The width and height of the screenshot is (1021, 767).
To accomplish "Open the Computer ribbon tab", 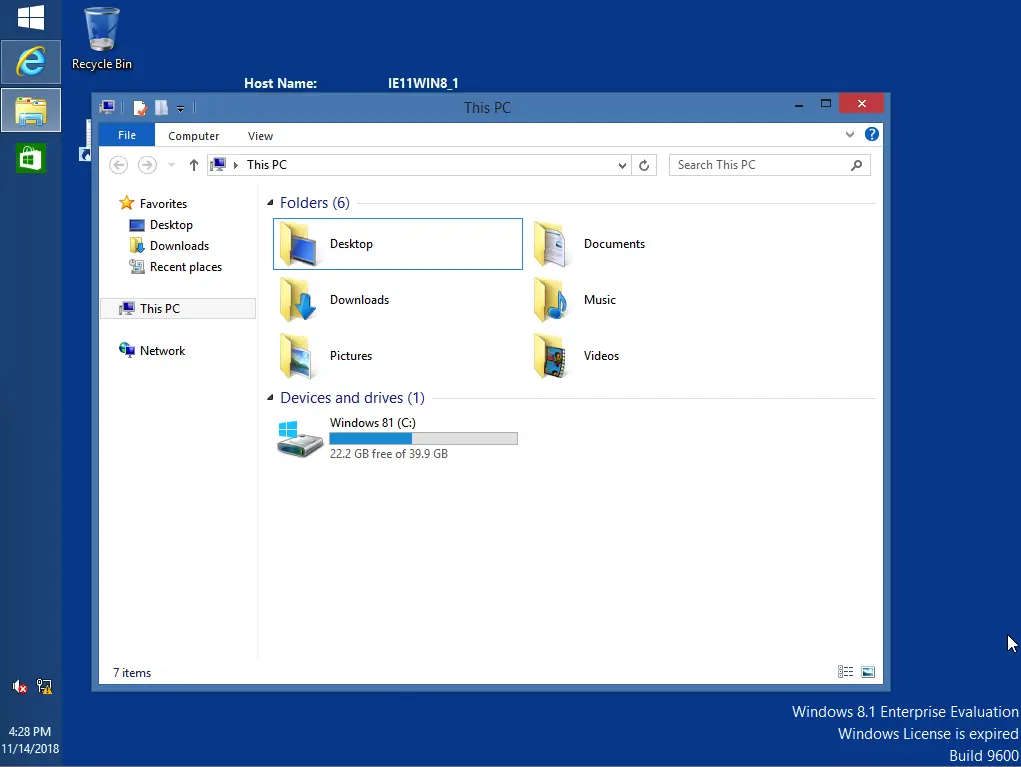I will click(x=193, y=135).
